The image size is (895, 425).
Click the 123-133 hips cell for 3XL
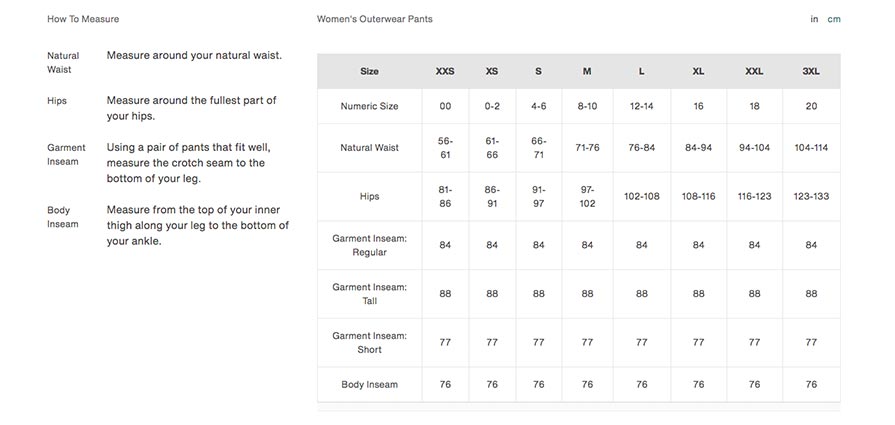[x=811, y=196]
